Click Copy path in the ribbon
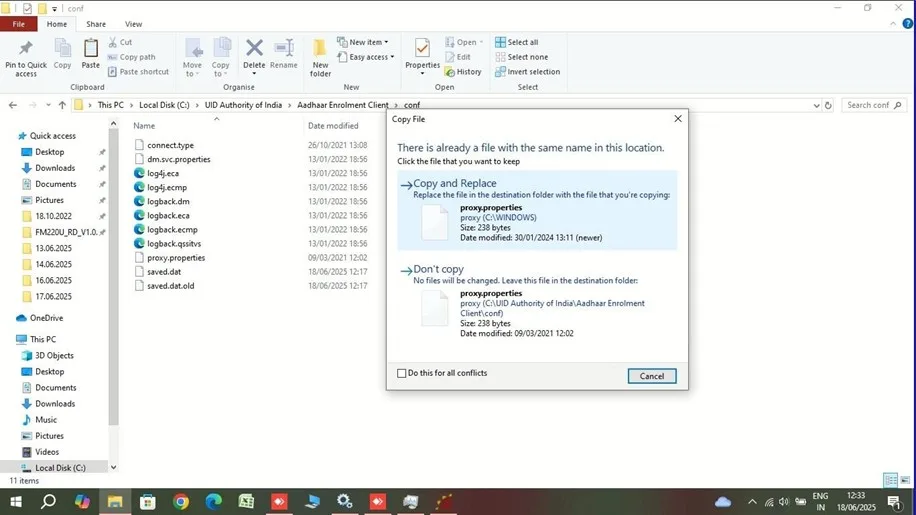The image size is (916, 515). (x=131, y=57)
